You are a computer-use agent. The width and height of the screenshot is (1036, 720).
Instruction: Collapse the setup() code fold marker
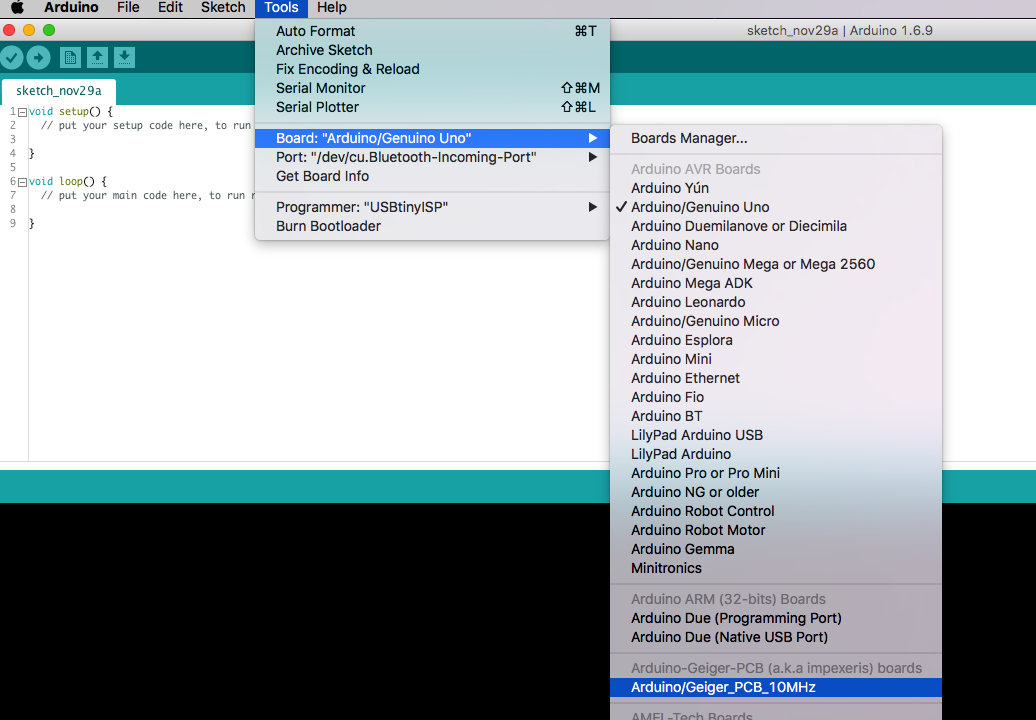tap(22, 112)
